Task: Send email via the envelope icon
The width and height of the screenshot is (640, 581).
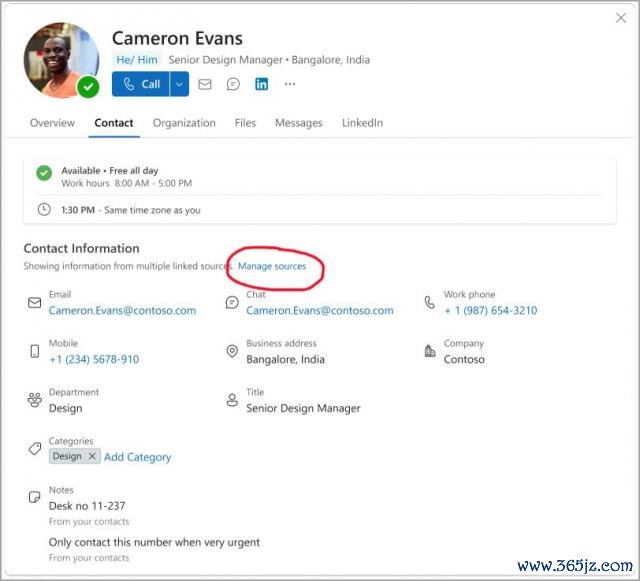Action: pyautogui.click(x=205, y=84)
